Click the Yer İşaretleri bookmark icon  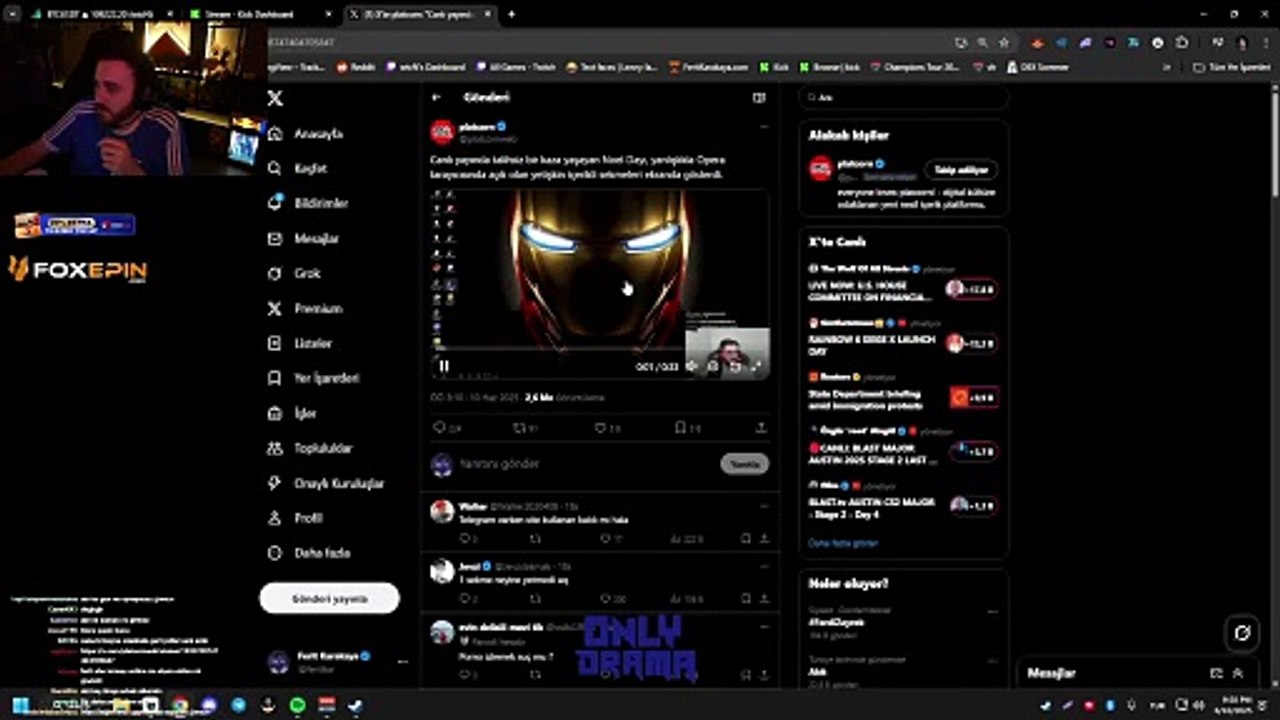(x=275, y=378)
